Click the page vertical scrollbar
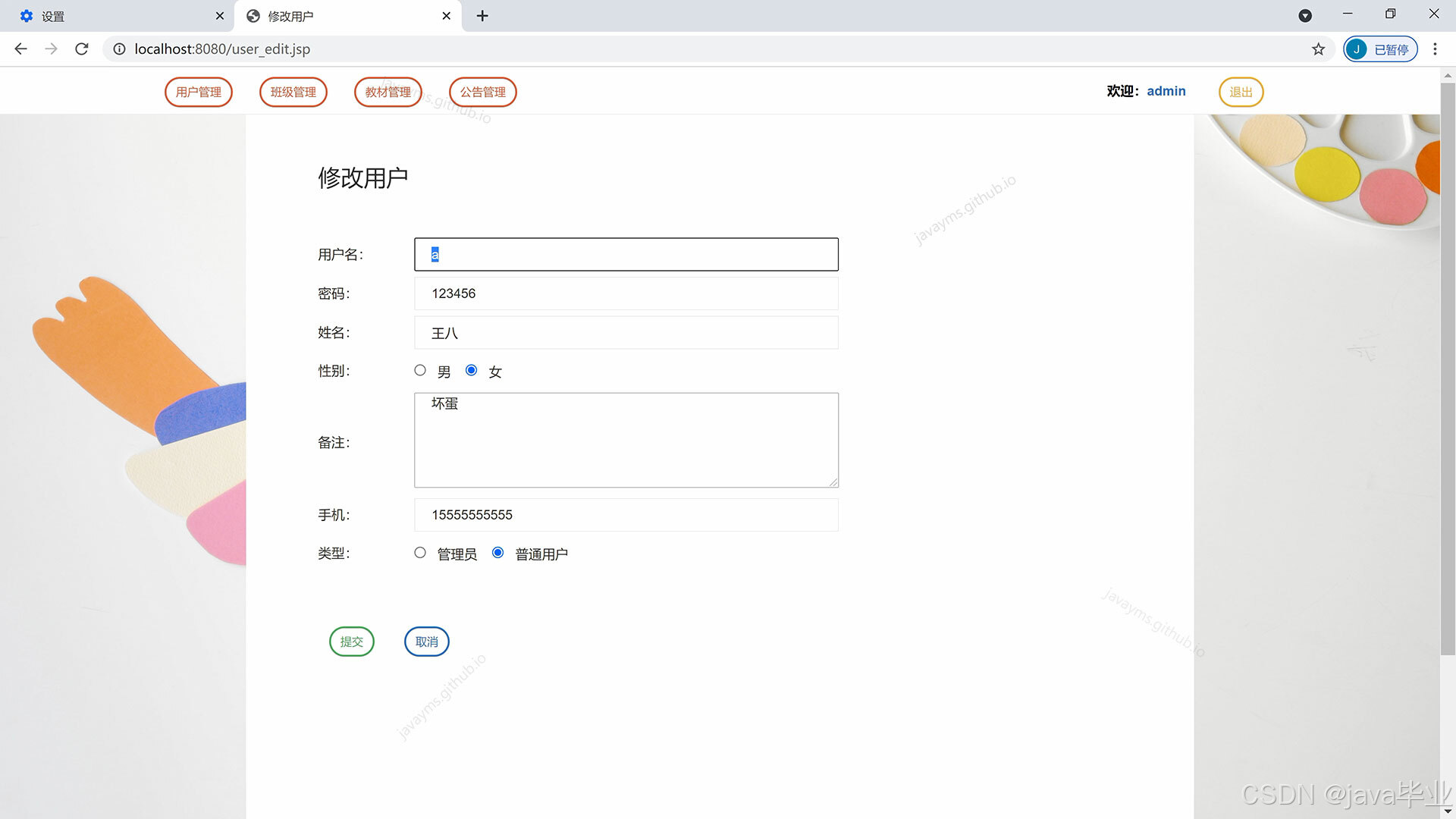This screenshot has width=1456, height=819. (1448, 368)
